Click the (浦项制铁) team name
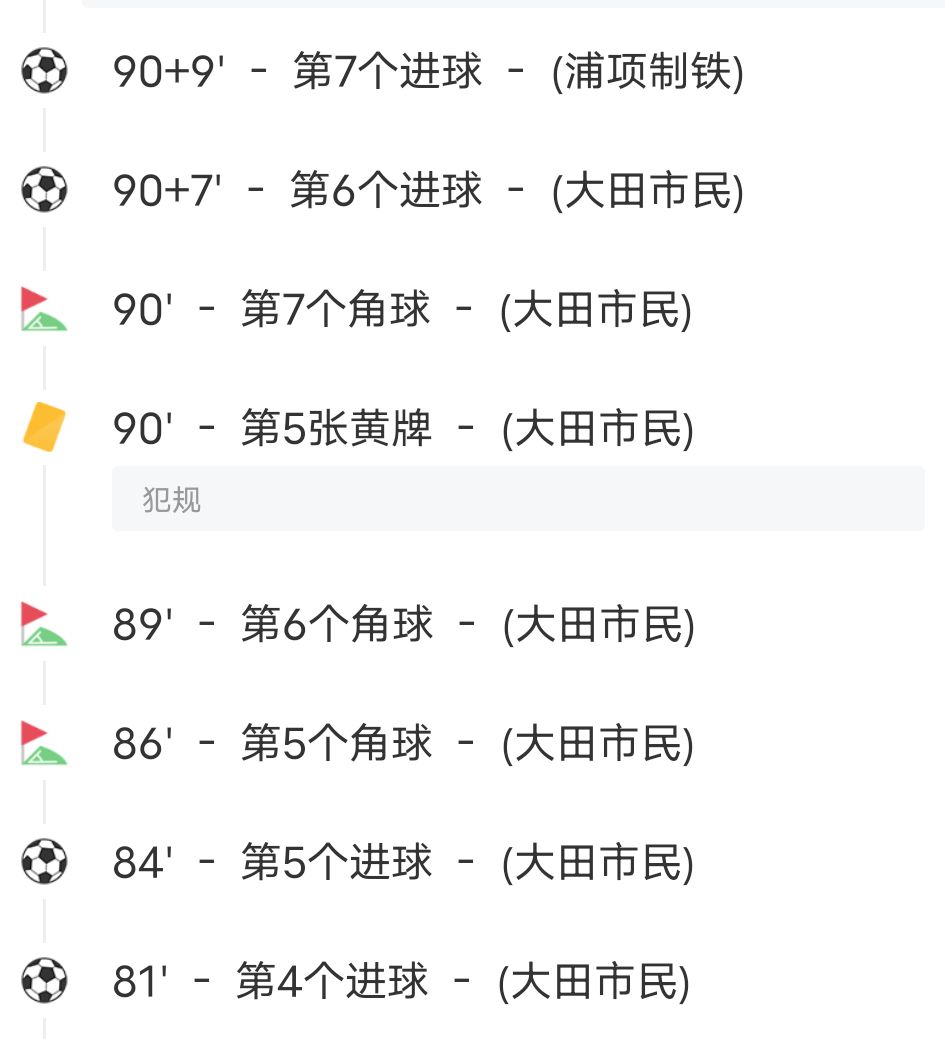The image size is (945, 1039). coord(648,72)
